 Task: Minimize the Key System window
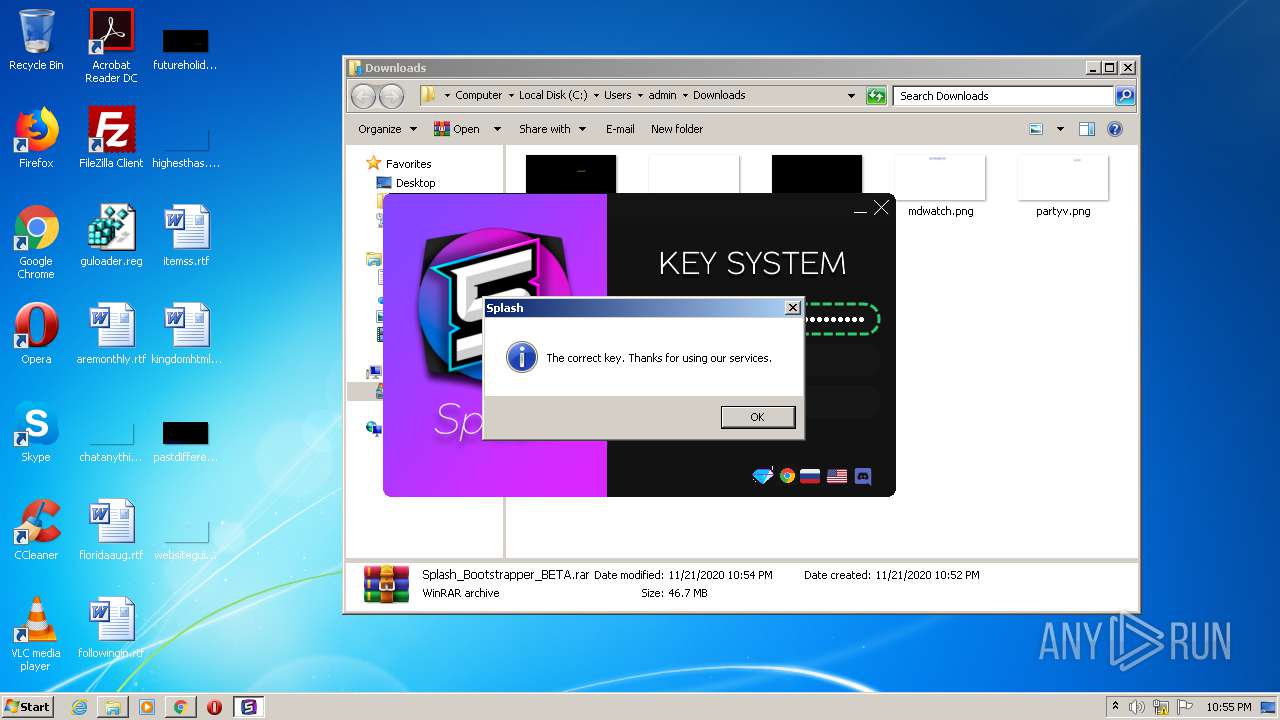coord(860,209)
